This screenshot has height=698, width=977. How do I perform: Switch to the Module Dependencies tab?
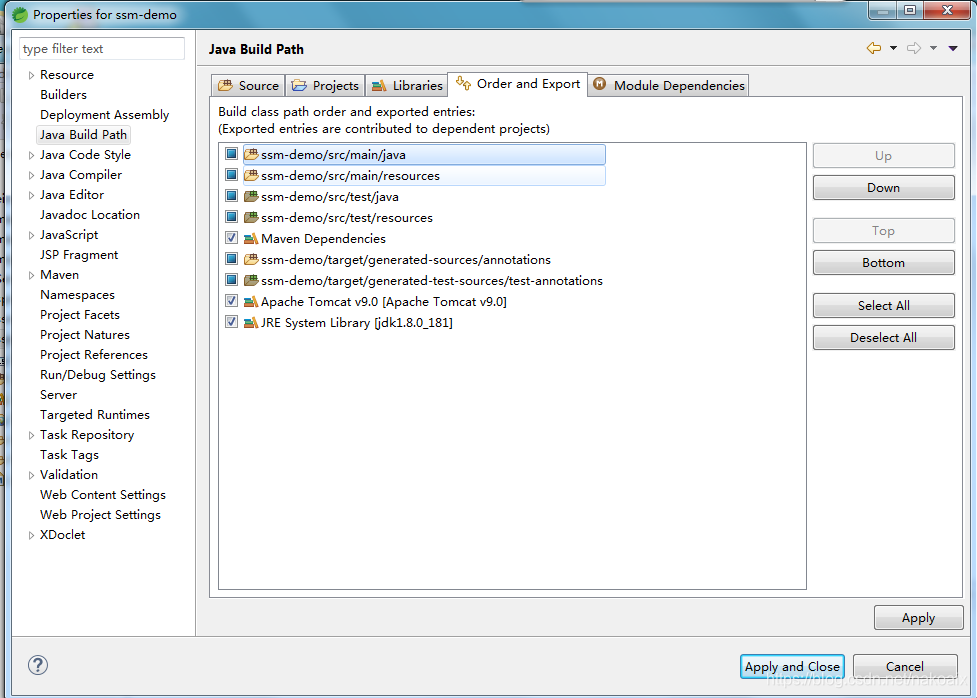[x=669, y=85]
